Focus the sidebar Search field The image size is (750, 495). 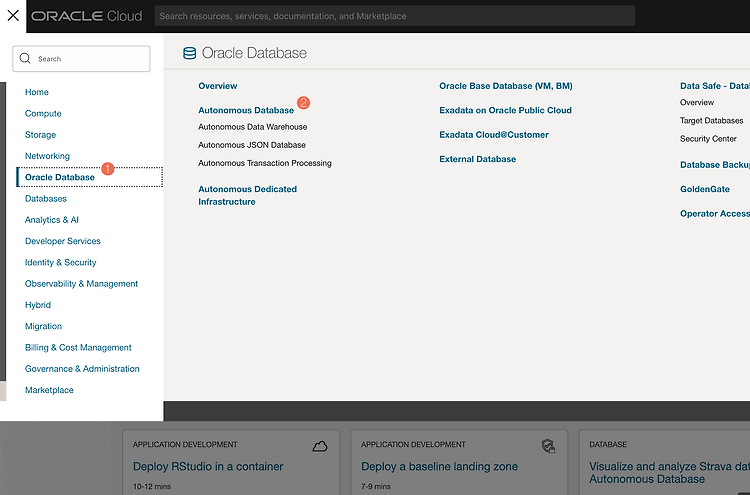[x=81, y=58]
